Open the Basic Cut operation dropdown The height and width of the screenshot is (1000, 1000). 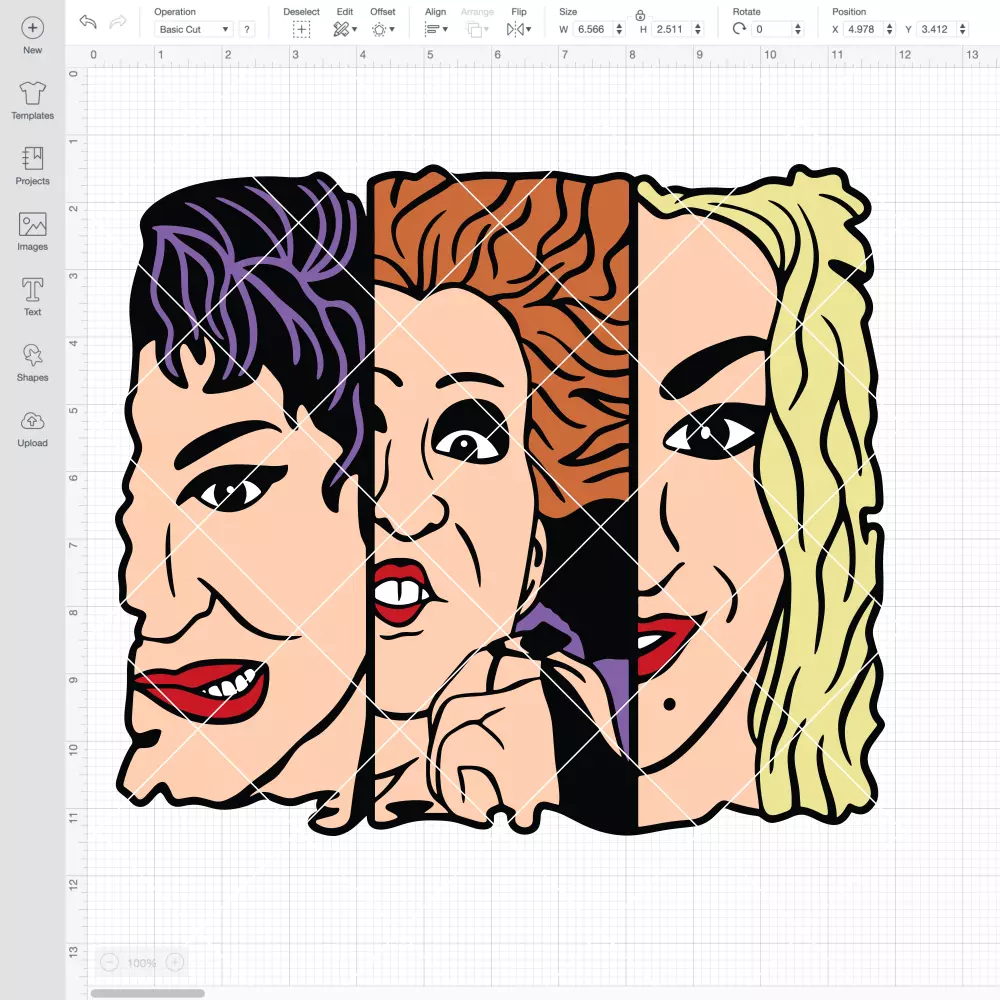(x=194, y=29)
